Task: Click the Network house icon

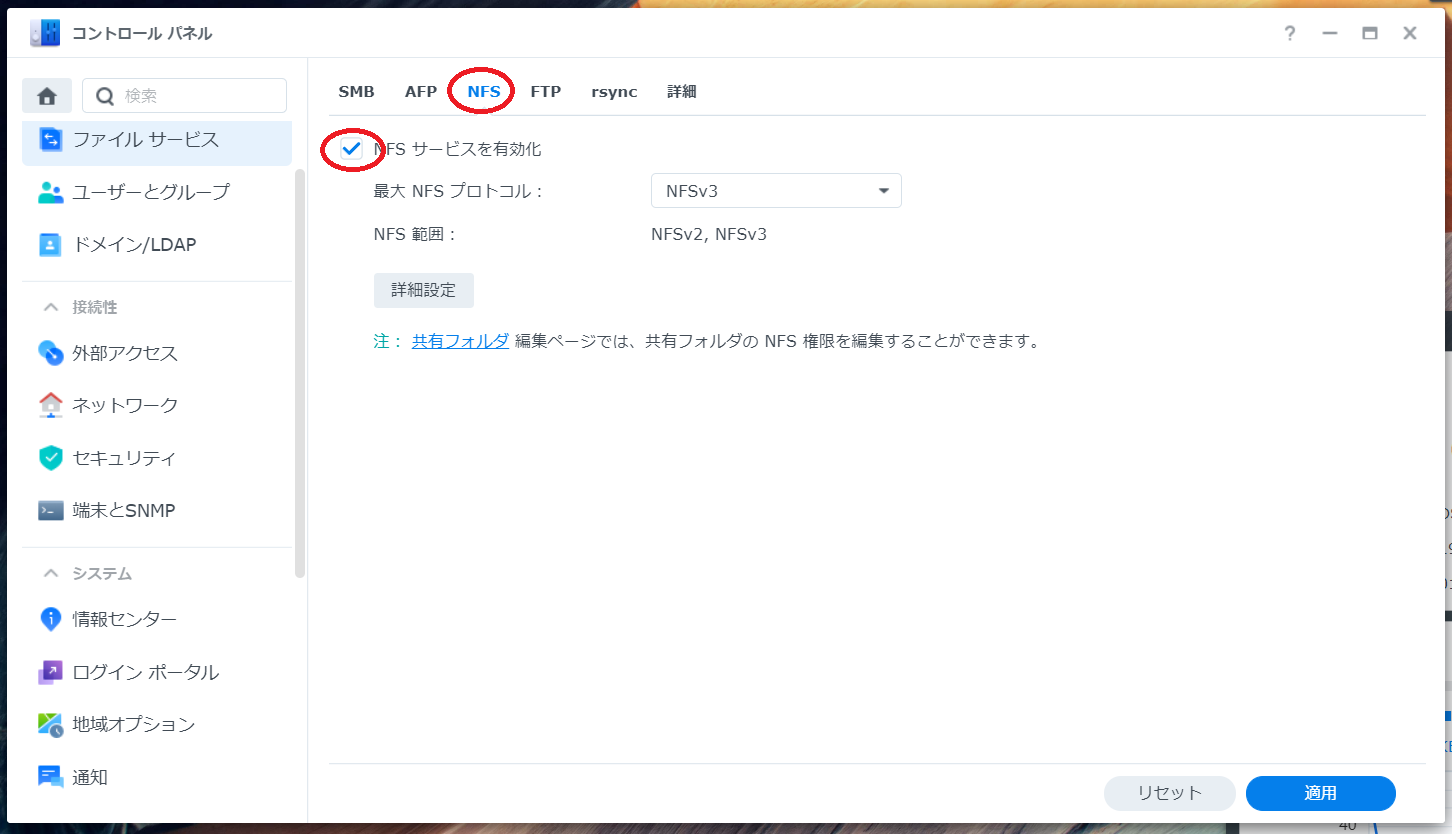Action: (x=51, y=405)
